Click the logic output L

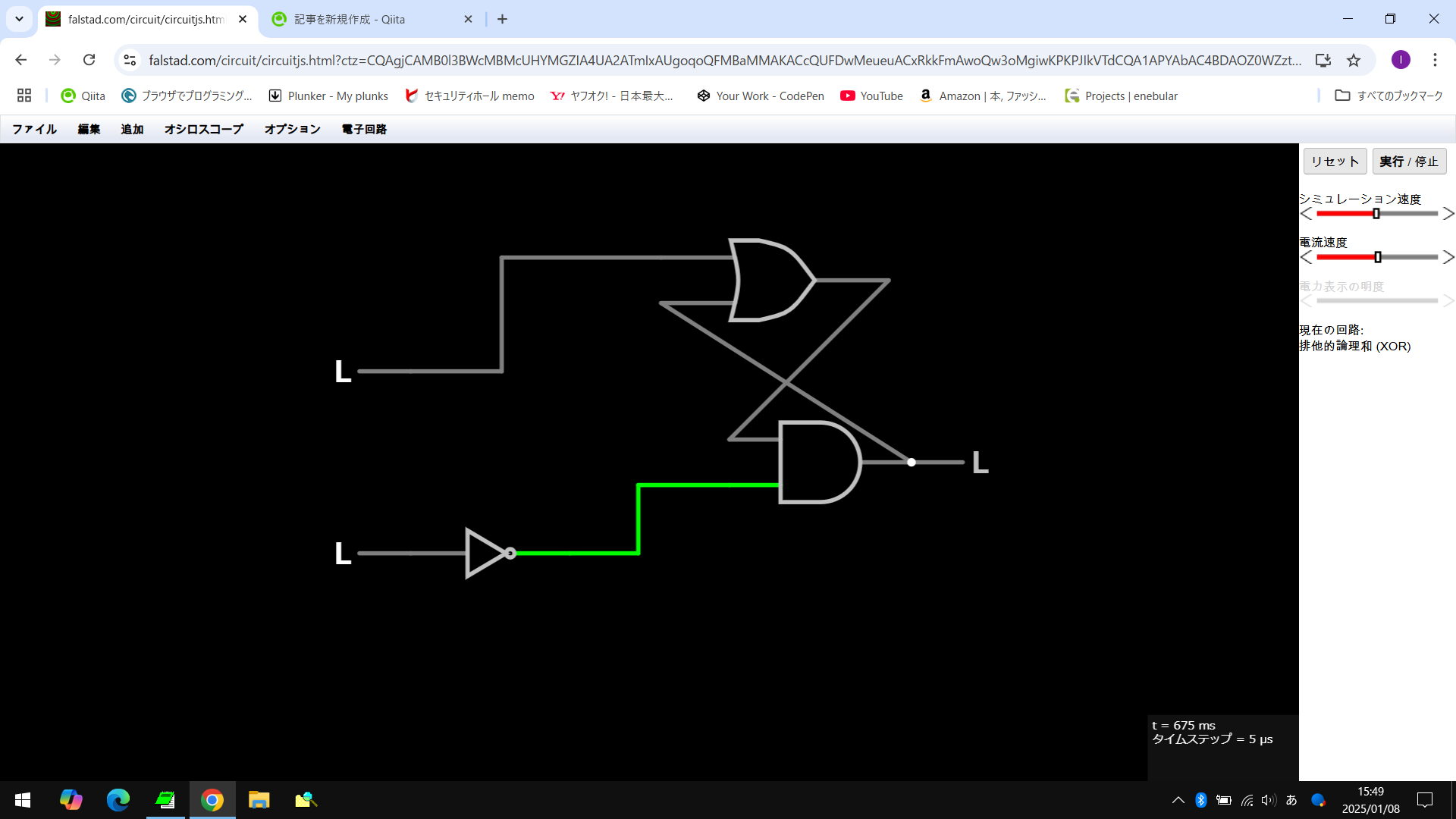point(980,463)
